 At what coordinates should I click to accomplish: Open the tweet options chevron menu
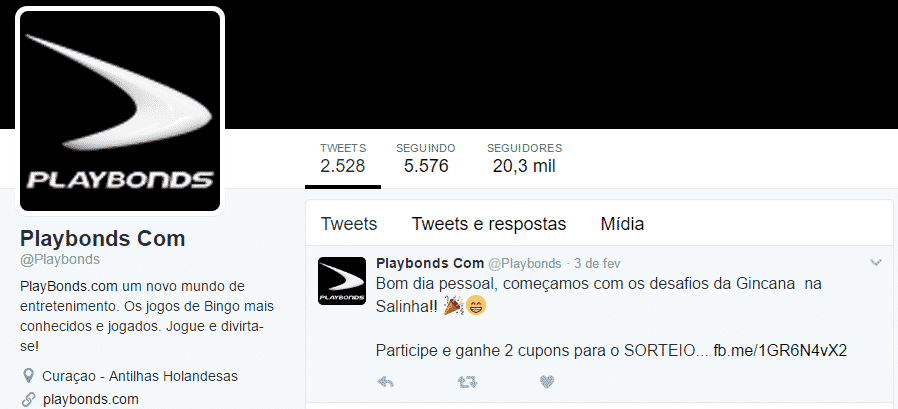click(x=876, y=263)
